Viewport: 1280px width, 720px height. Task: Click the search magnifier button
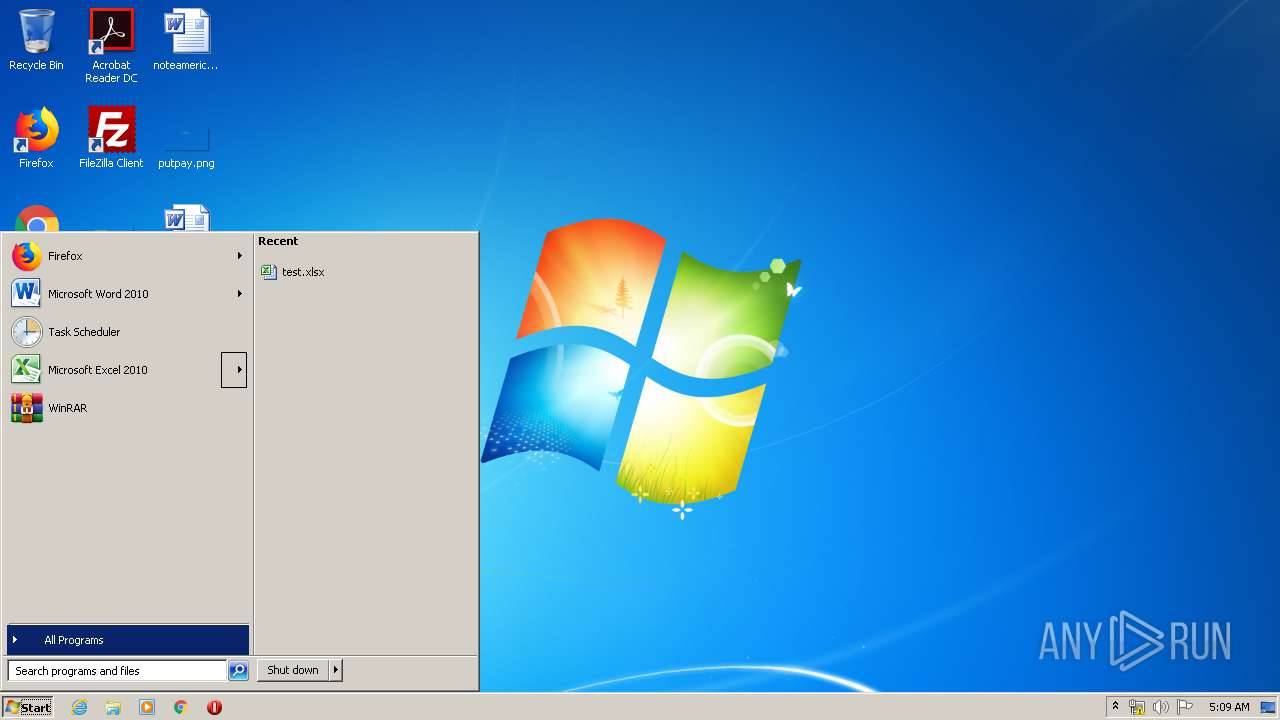click(238, 671)
